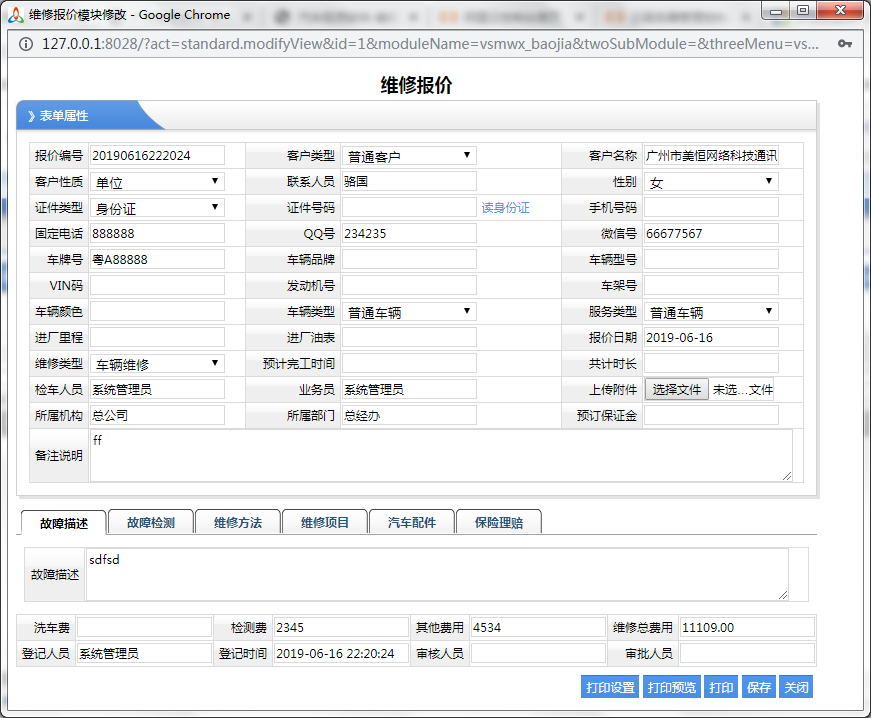Expand the 性别 dropdown
Image resolution: width=871 pixels, height=718 pixels.
coord(711,182)
